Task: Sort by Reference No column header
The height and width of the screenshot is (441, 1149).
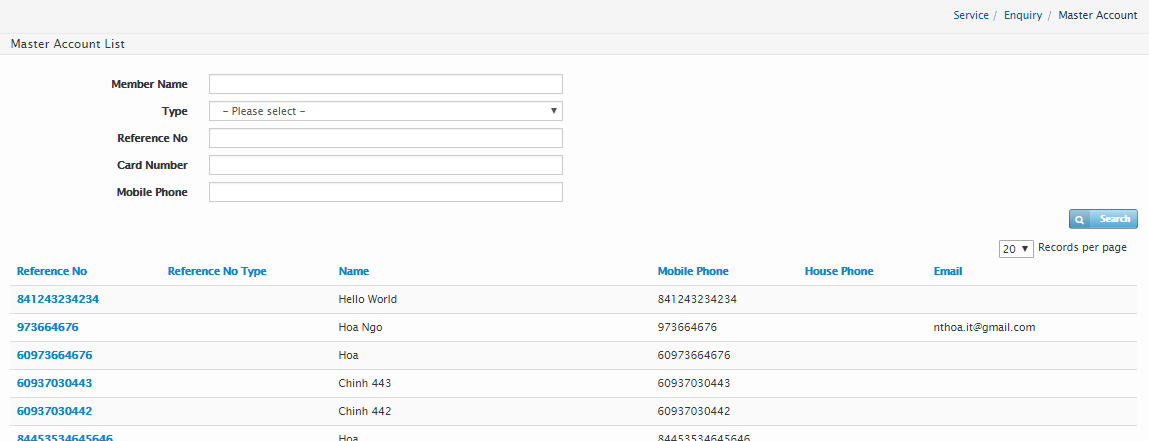Action: pyautogui.click(x=52, y=271)
